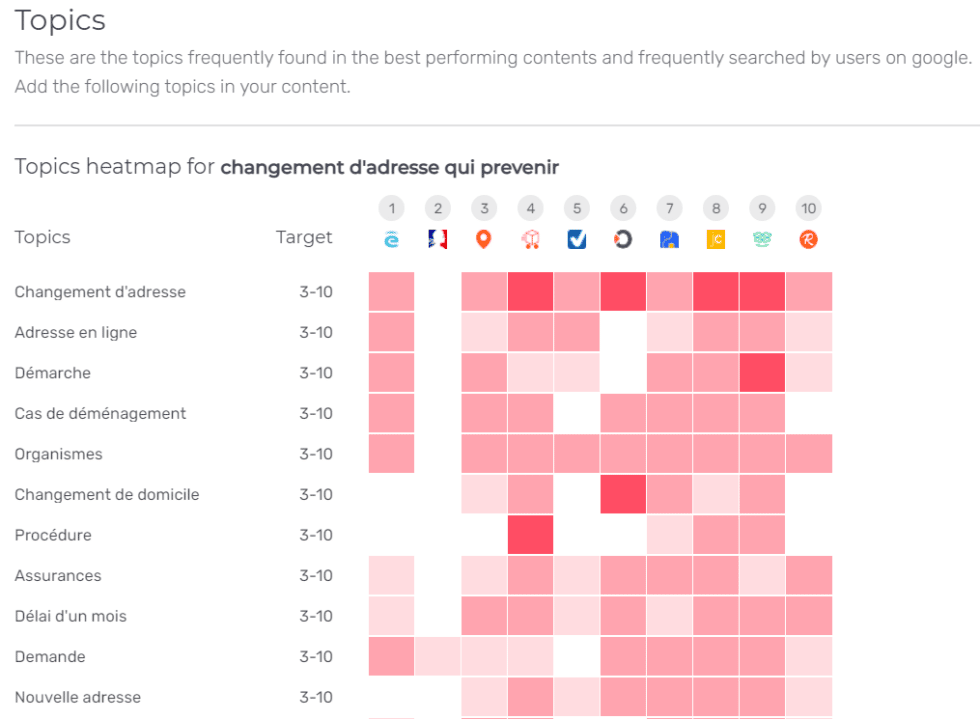
Task: Click the rank 1 competitor favicon
Action: pyautogui.click(x=391, y=239)
